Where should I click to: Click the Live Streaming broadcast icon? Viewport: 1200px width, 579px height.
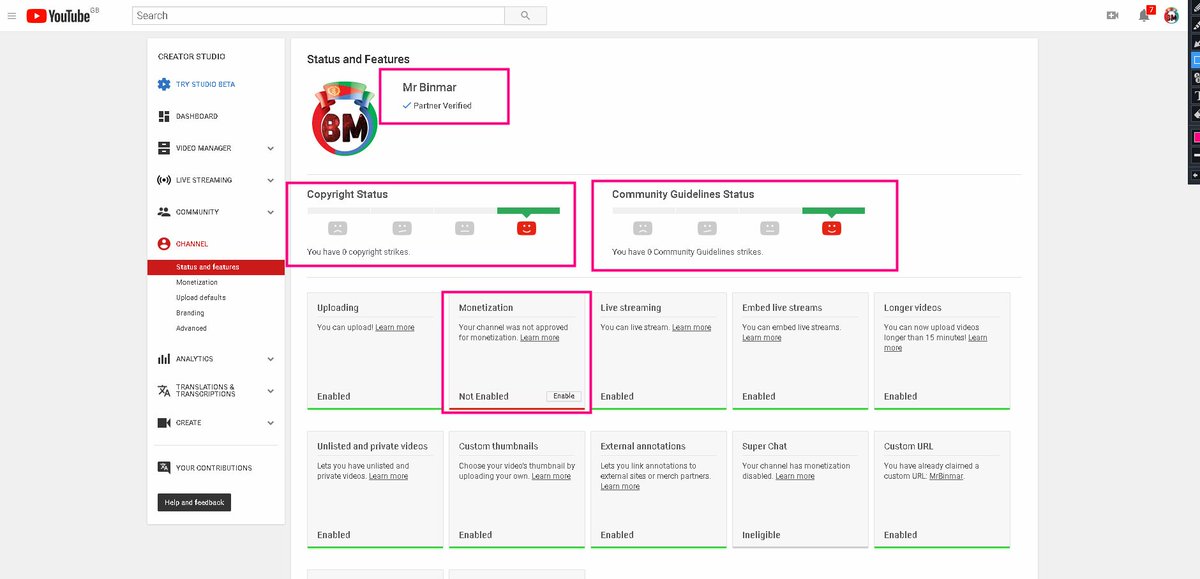click(164, 180)
